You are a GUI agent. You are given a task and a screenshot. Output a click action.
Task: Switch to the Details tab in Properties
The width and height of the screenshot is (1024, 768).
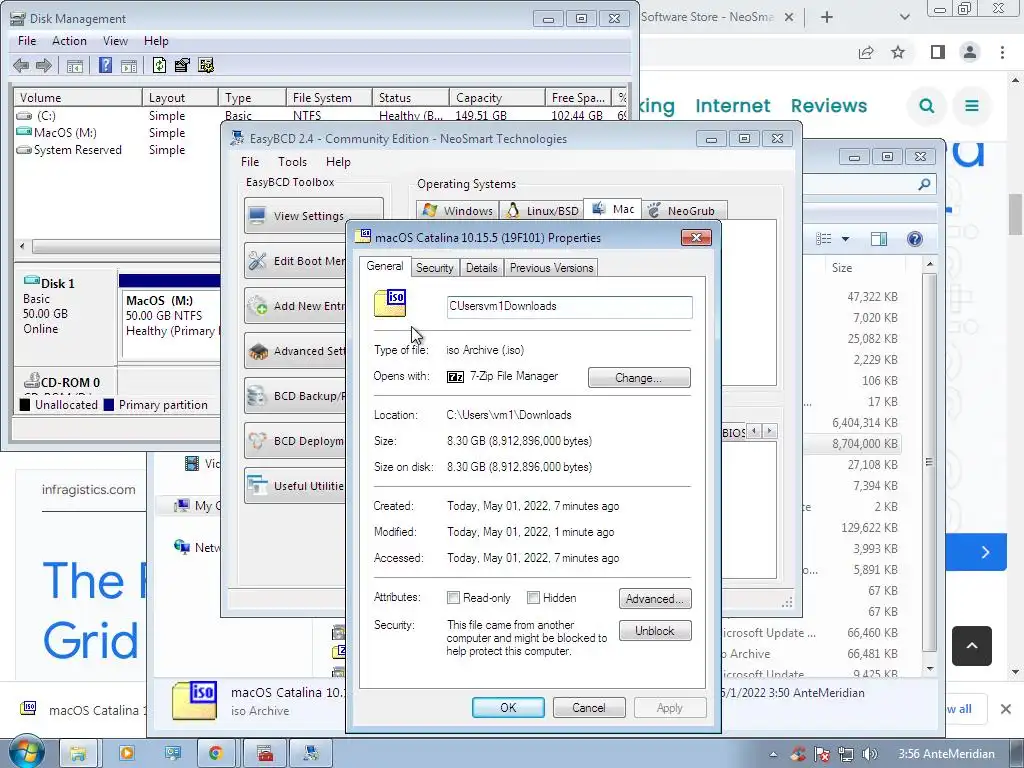[481, 268]
